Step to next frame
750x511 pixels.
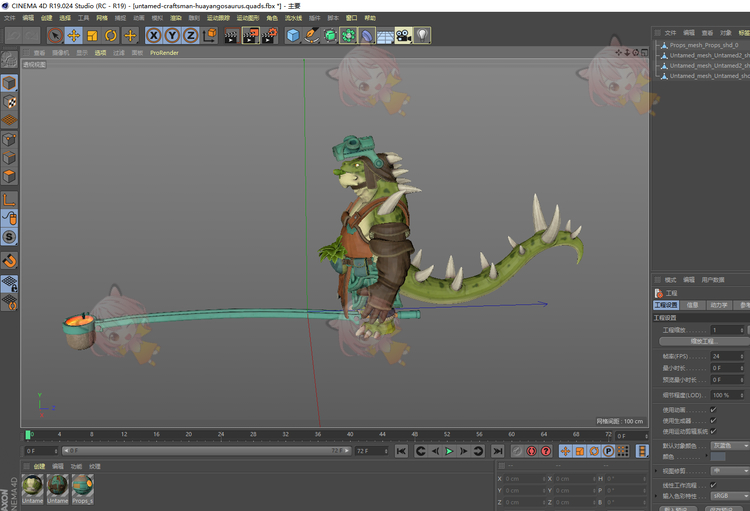tap(463, 451)
